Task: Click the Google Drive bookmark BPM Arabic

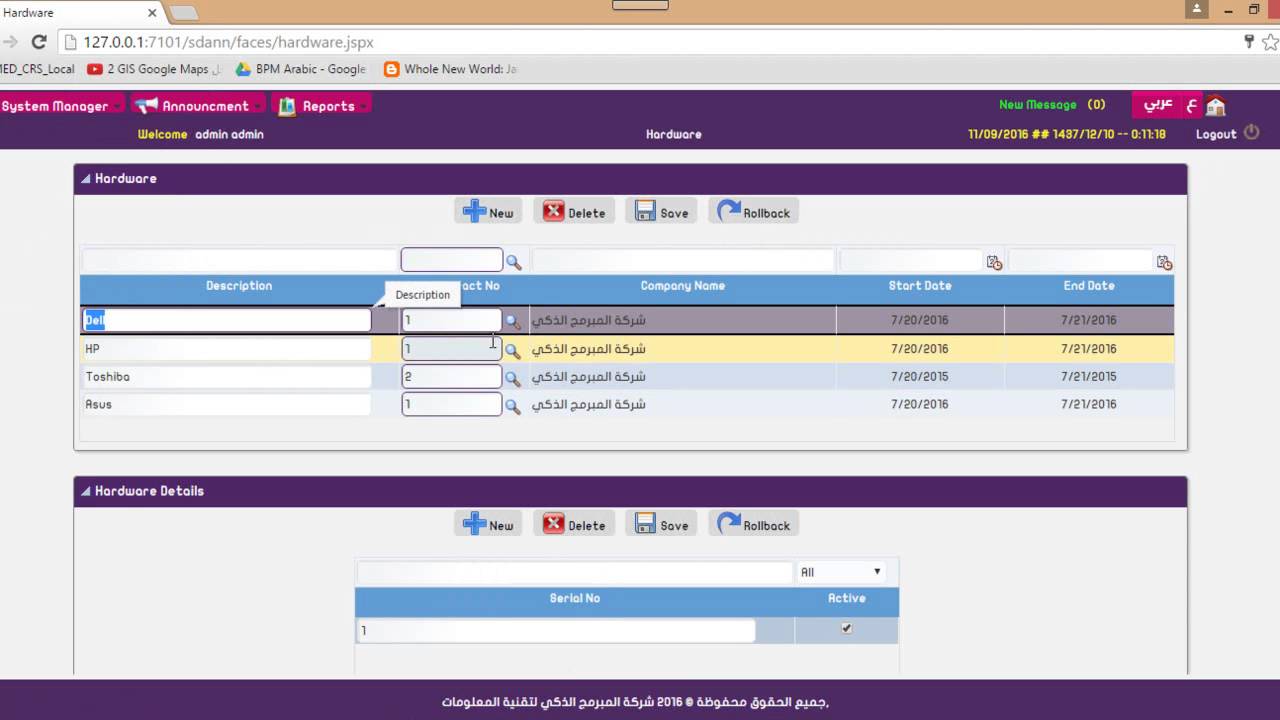Action: pyautogui.click(x=301, y=69)
